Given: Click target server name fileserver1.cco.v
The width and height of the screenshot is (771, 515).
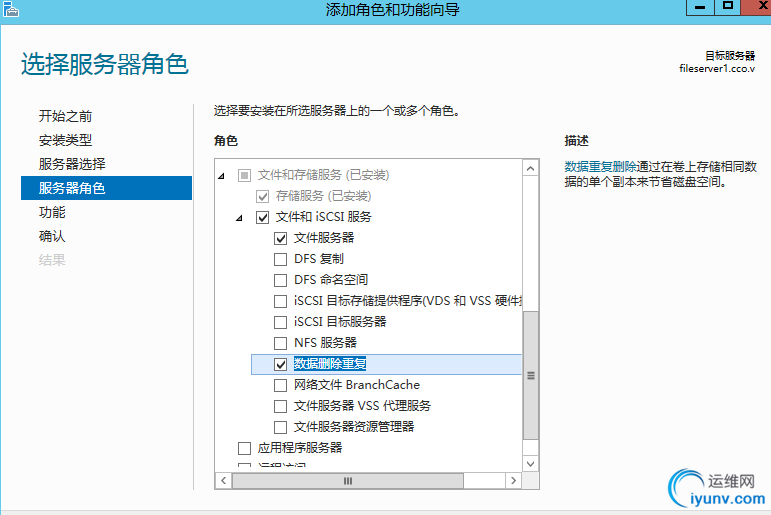Looking at the screenshot, I should (x=717, y=69).
